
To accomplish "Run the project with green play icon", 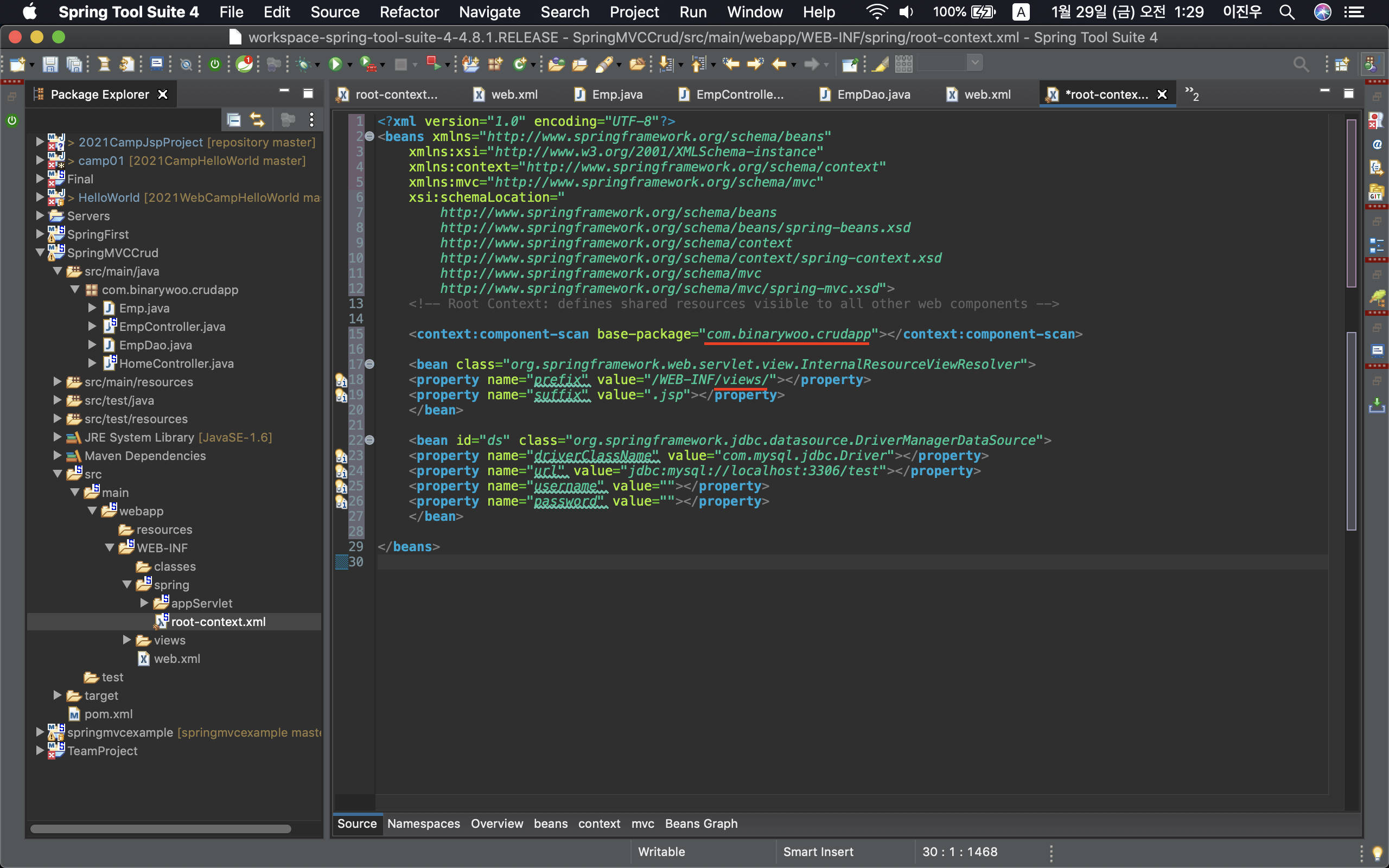I will [335, 63].
